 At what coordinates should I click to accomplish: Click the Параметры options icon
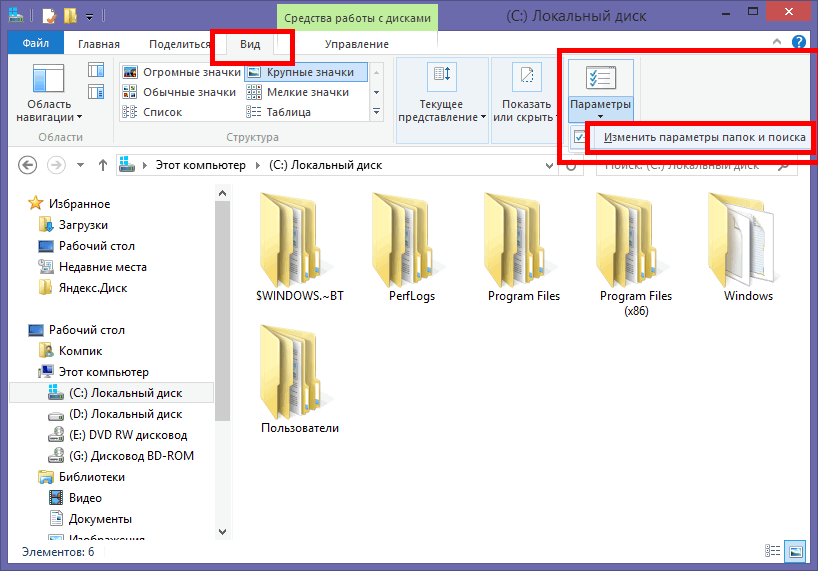[600, 78]
